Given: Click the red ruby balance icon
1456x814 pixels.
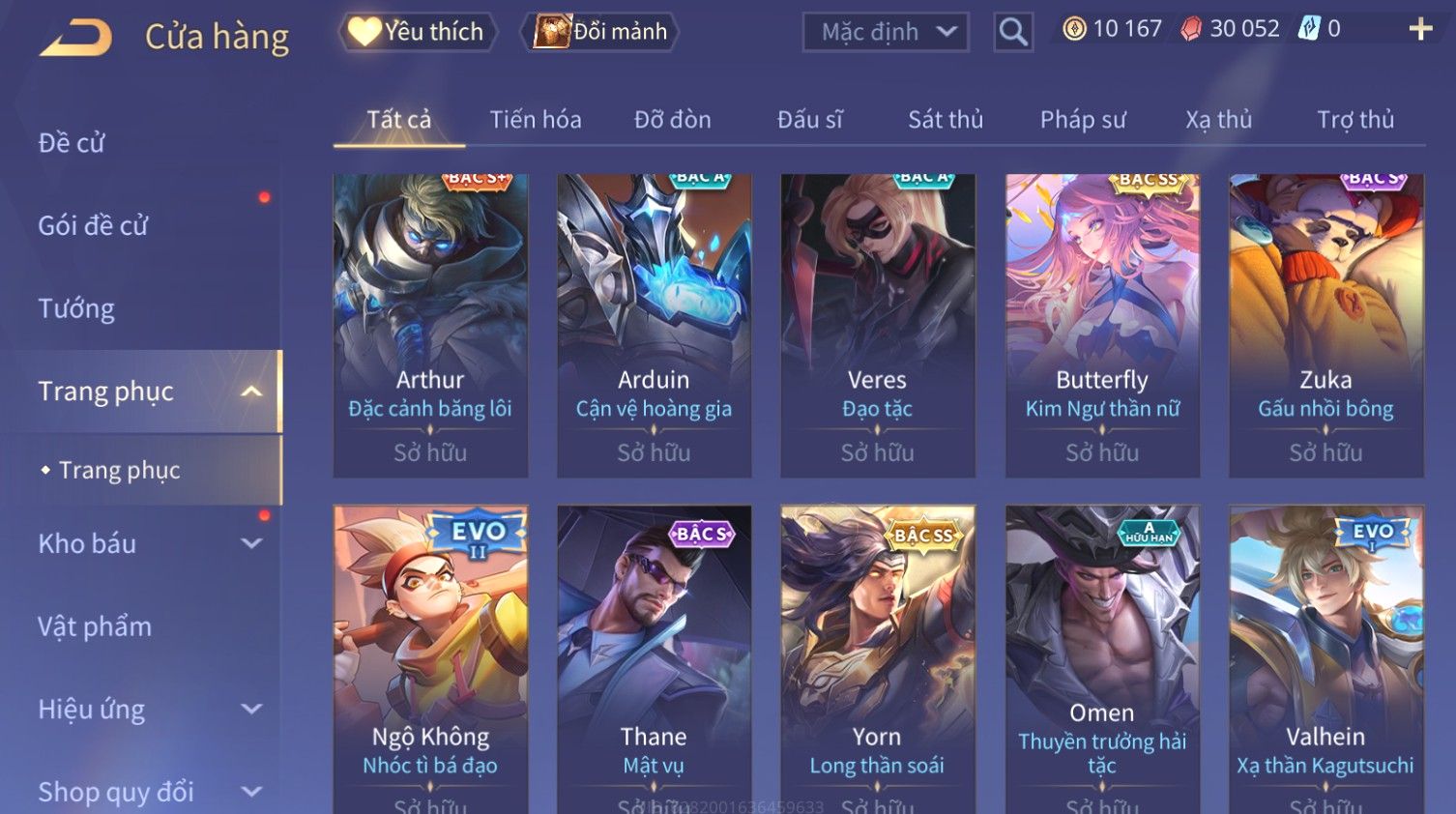Looking at the screenshot, I should tap(1191, 29).
